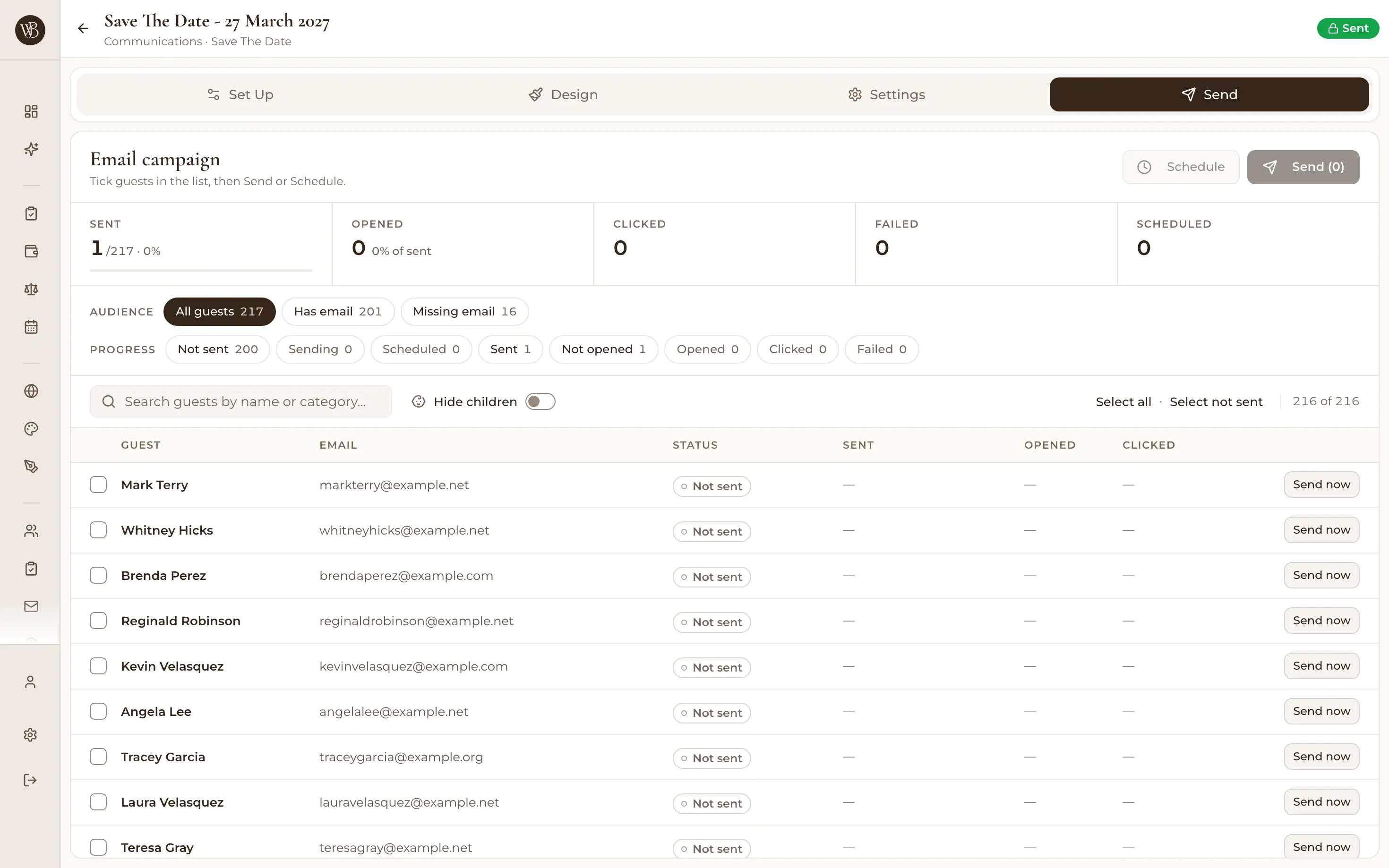Switch to the Settings tab
The image size is (1389, 868).
click(886, 95)
